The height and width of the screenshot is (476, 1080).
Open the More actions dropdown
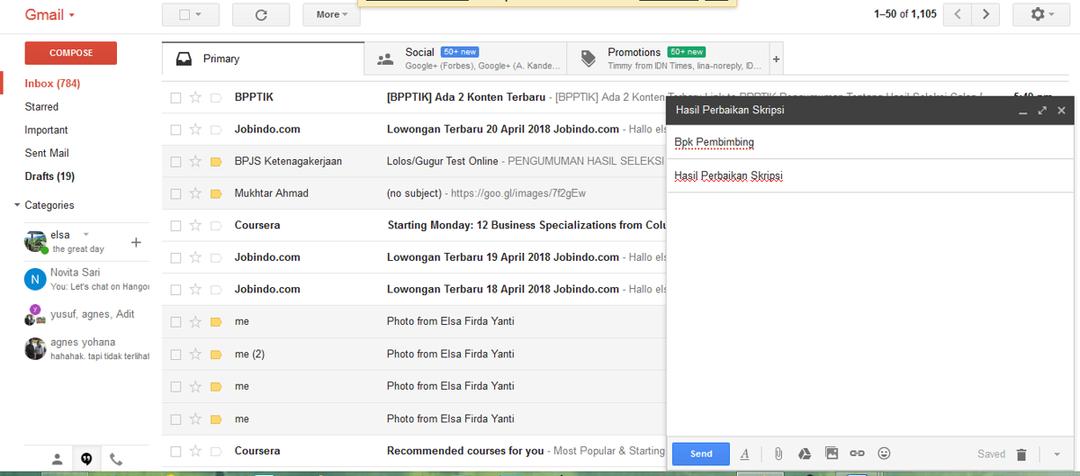(x=331, y=14)
